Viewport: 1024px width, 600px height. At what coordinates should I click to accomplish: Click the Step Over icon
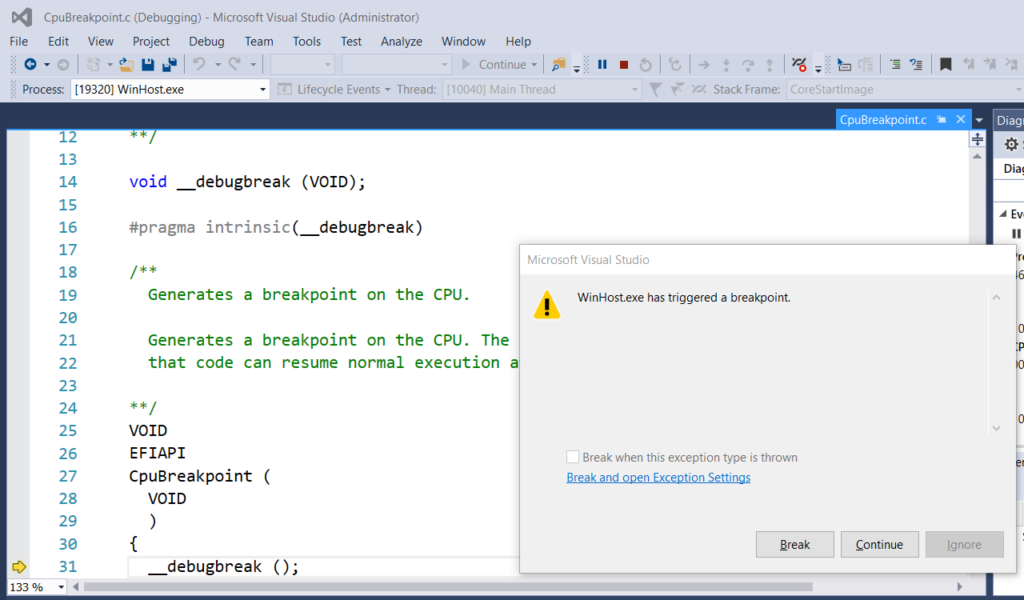pyautogui.click(x=748, y=64)
